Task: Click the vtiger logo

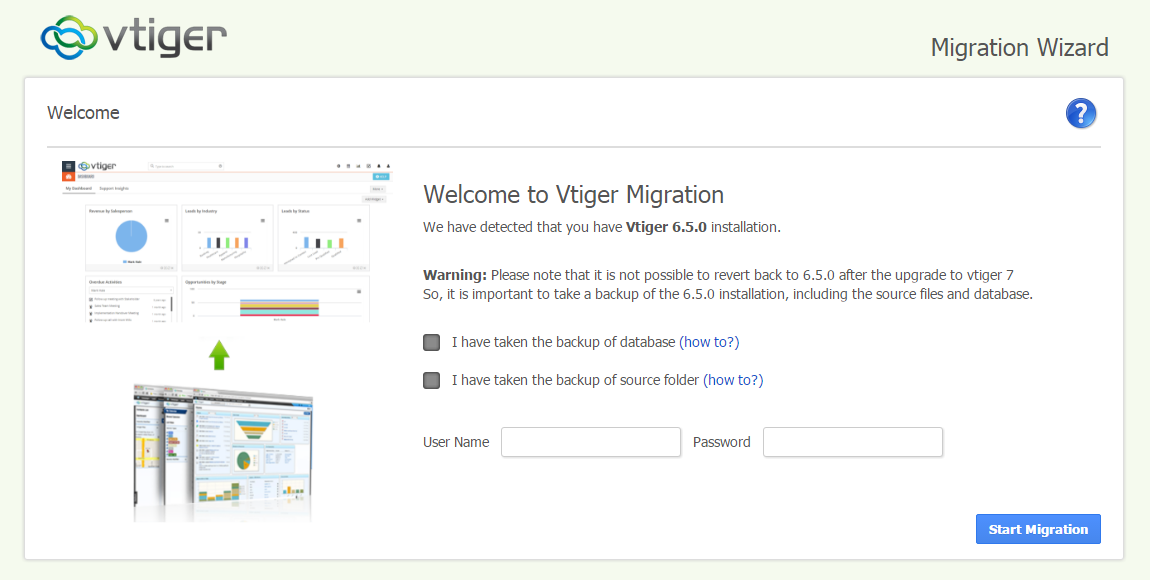Action: [x=133, y=37]
